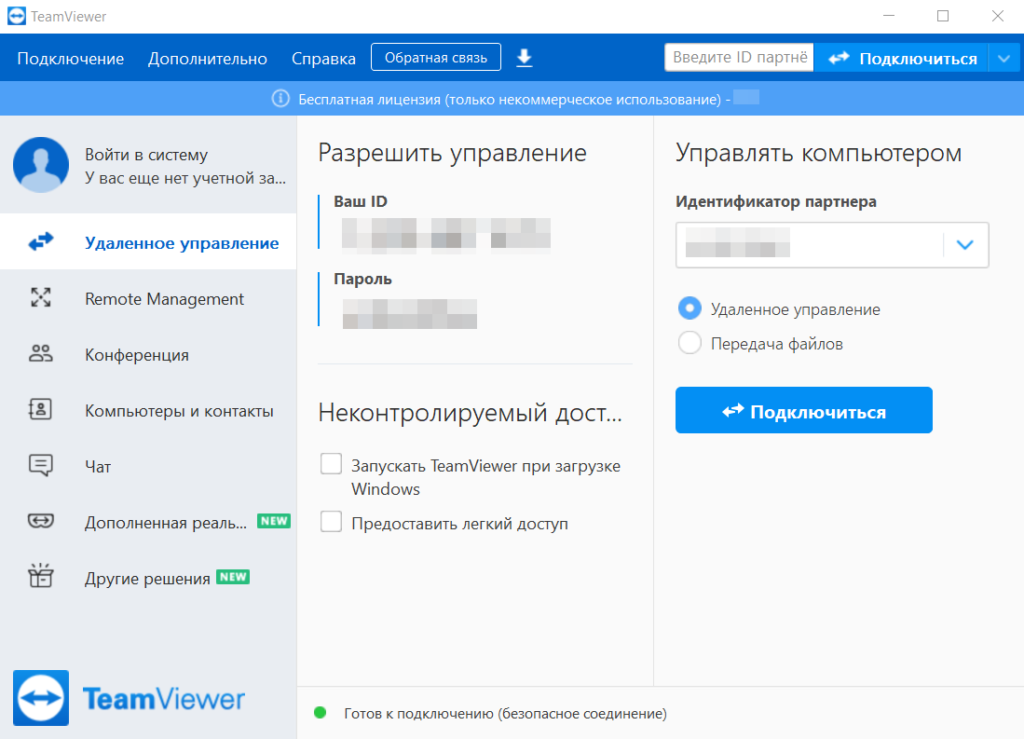Open the Чат section
Image resolution: width=1024 pixels, height=739 pixels.
click(x=148, y=466)
